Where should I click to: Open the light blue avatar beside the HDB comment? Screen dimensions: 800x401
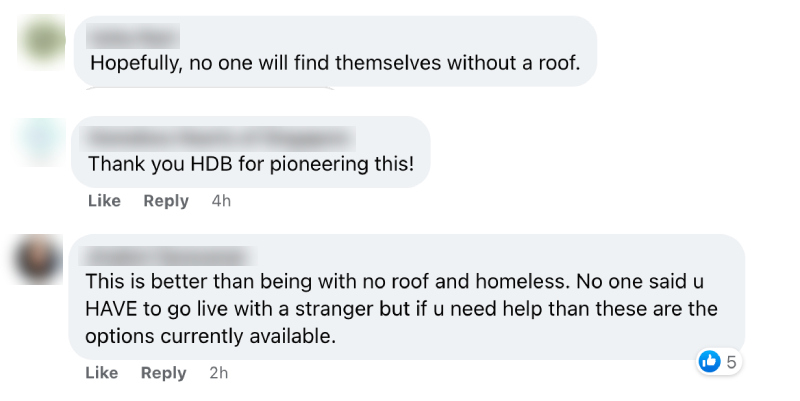[45, 140]
